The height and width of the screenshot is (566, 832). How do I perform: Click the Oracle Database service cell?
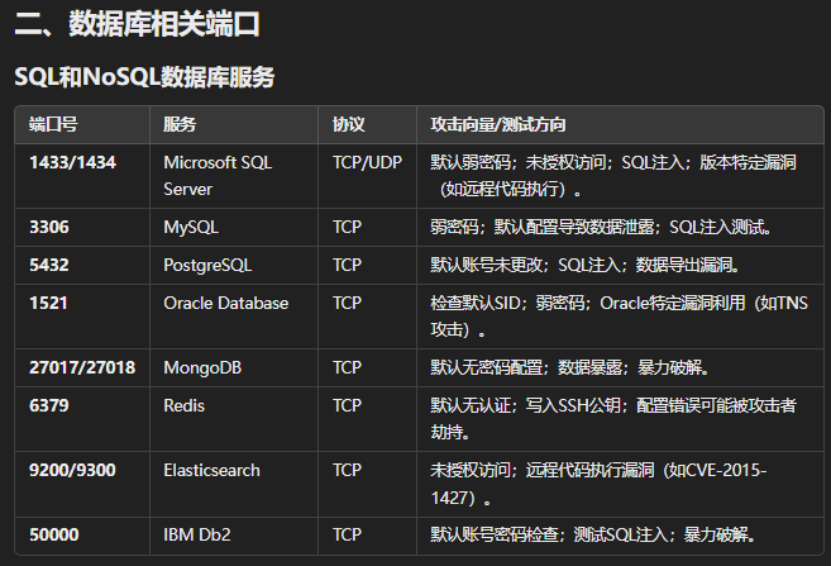click(226, 303)
